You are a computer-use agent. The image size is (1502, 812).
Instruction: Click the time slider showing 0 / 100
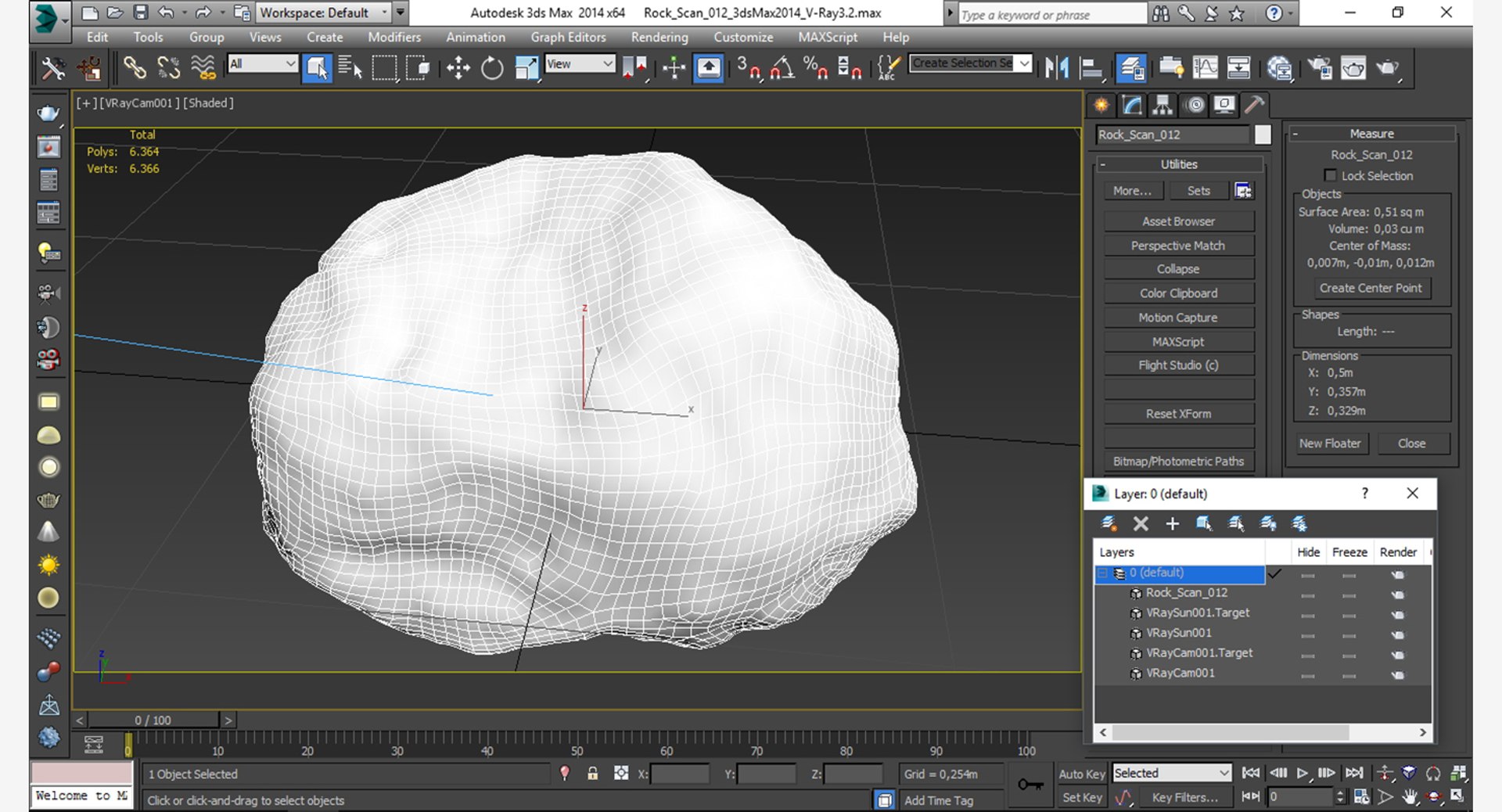[153, 720]
